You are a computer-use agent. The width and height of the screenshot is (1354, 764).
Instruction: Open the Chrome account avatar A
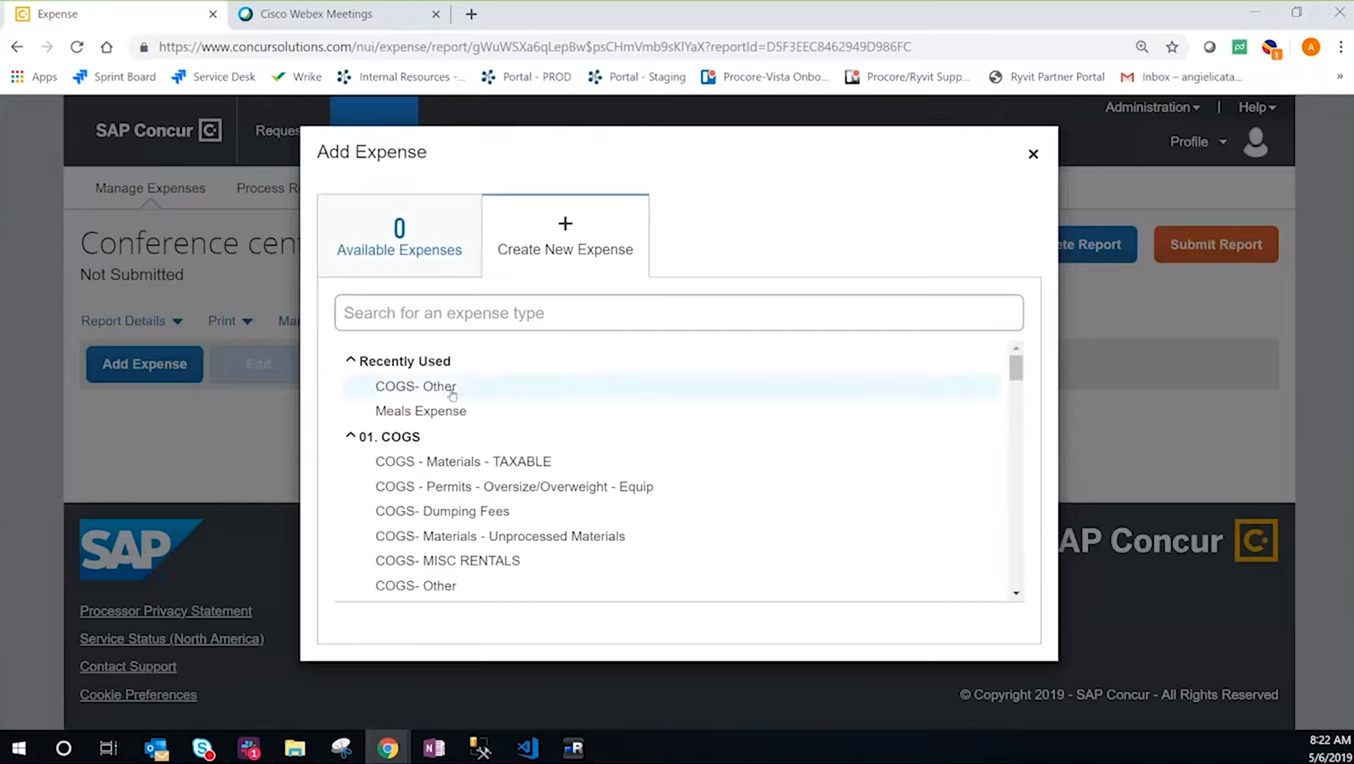click(x=1311, y=47)
